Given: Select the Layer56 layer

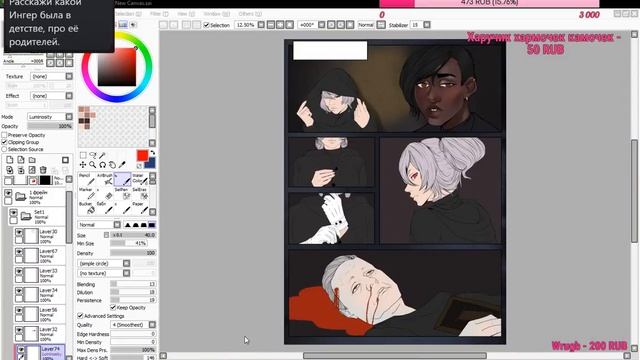Looking at the screenshot, I should click(40, 314).
